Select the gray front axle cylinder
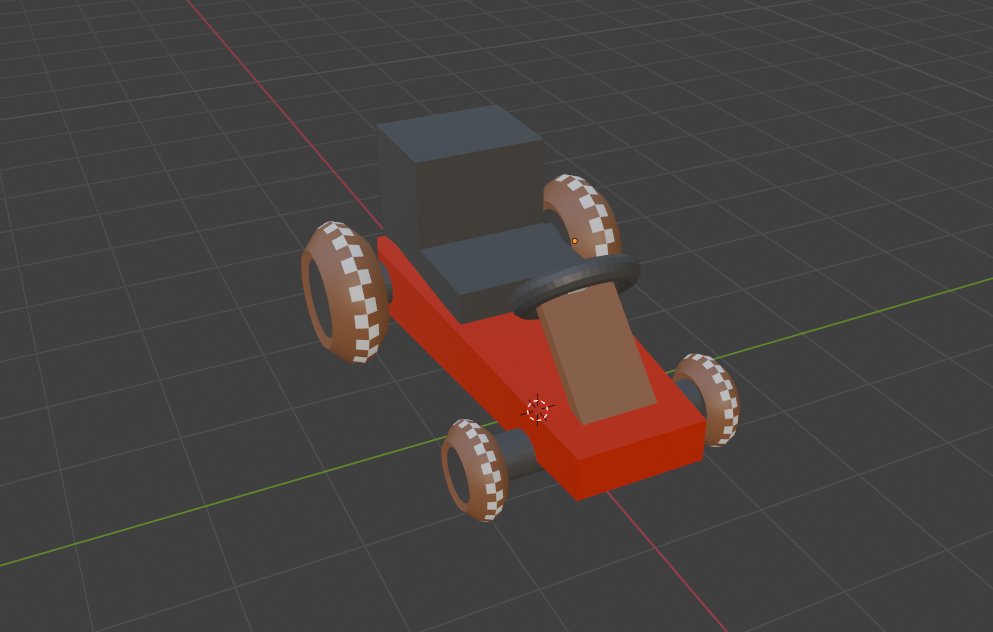The image size is (993, 632). 519,453
